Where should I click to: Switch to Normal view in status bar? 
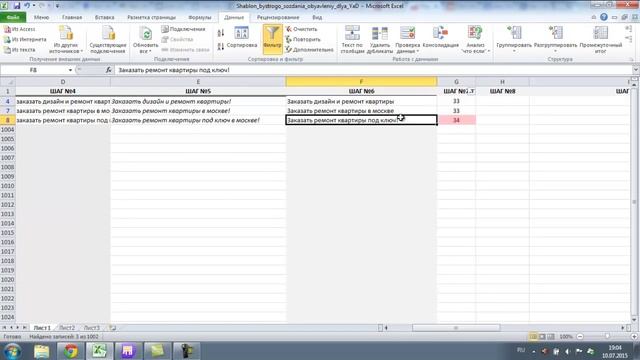coord(533,337)
